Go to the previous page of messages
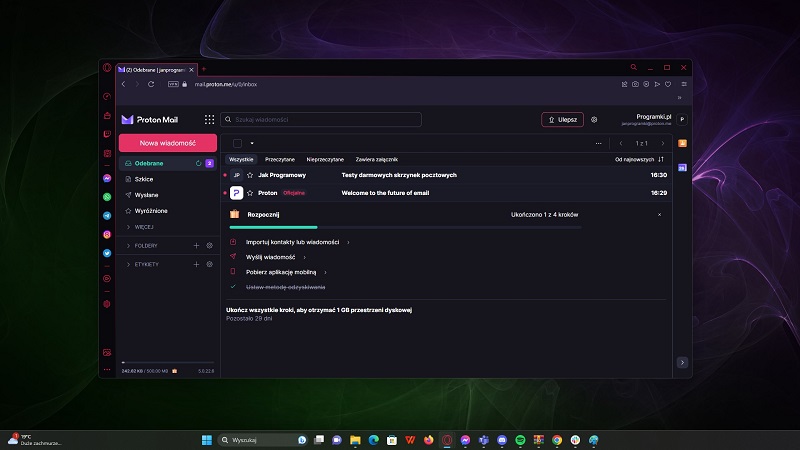The width and height of the screenshot is (800, 450). coord(620,143)
